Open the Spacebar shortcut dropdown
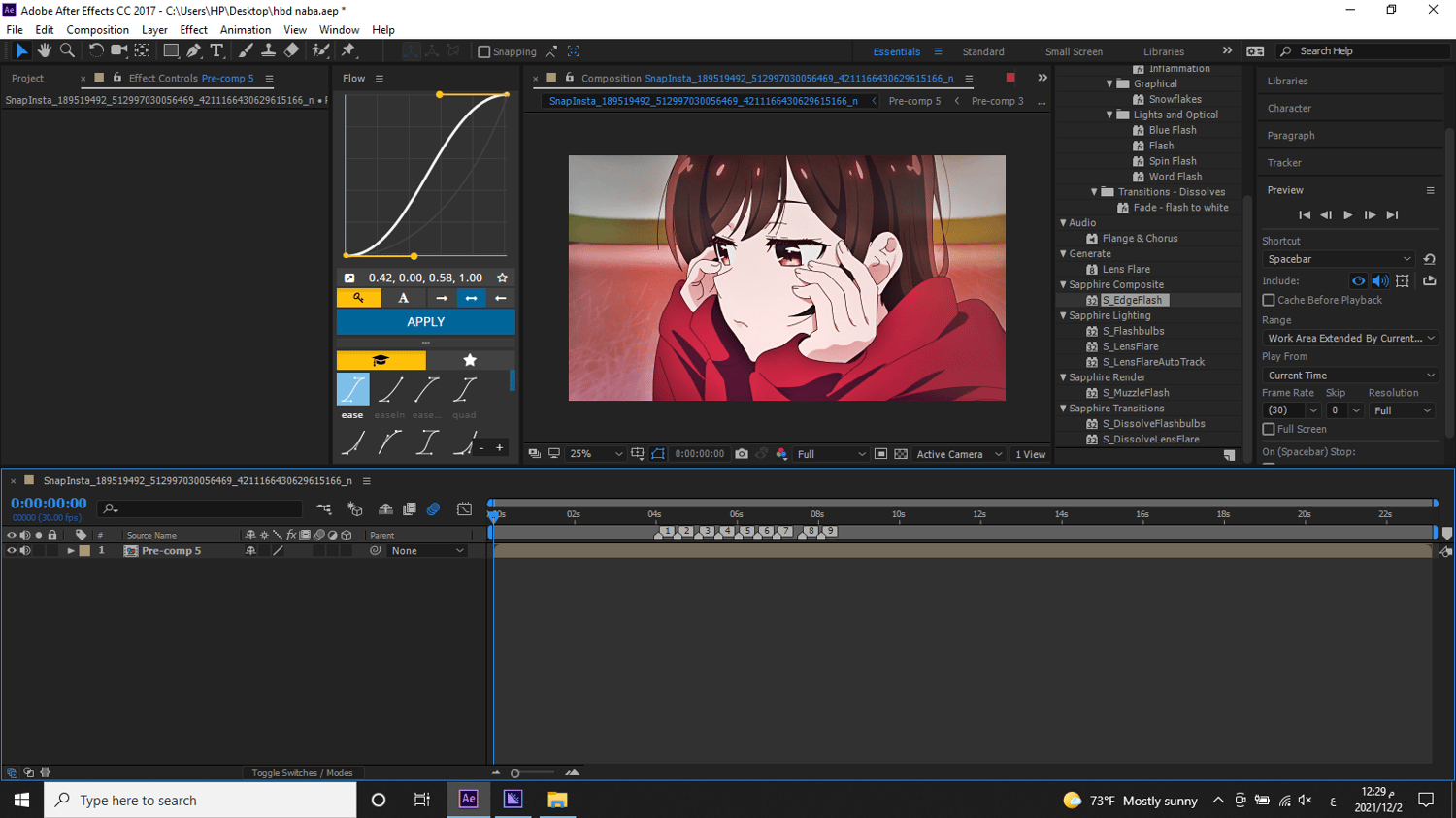This screenshot has height=818, width=1456. pos(1339,259)
